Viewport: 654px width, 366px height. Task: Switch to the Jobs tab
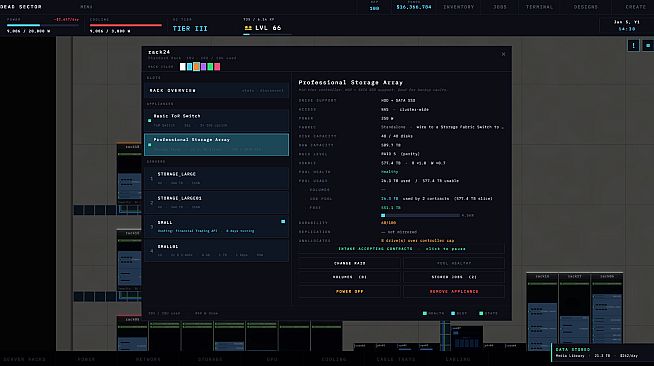[500, 7]
